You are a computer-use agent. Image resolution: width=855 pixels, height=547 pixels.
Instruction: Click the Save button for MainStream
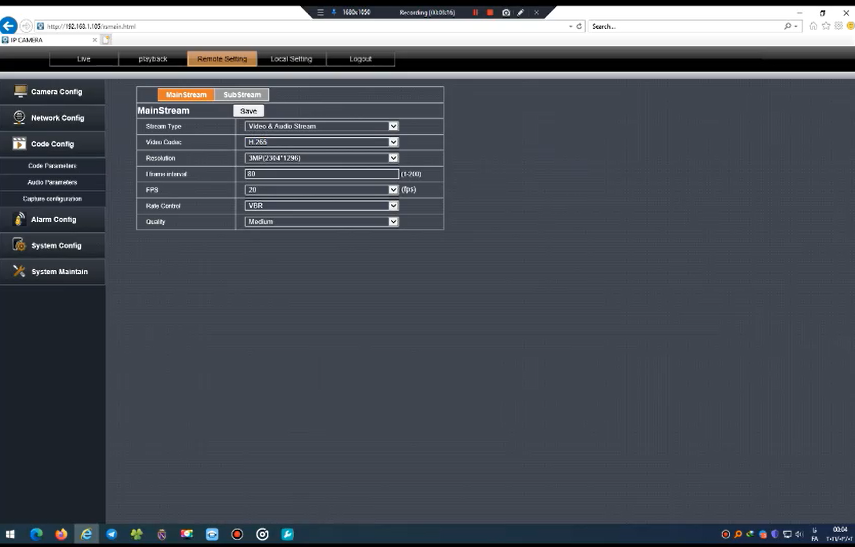tap(248, 111)
